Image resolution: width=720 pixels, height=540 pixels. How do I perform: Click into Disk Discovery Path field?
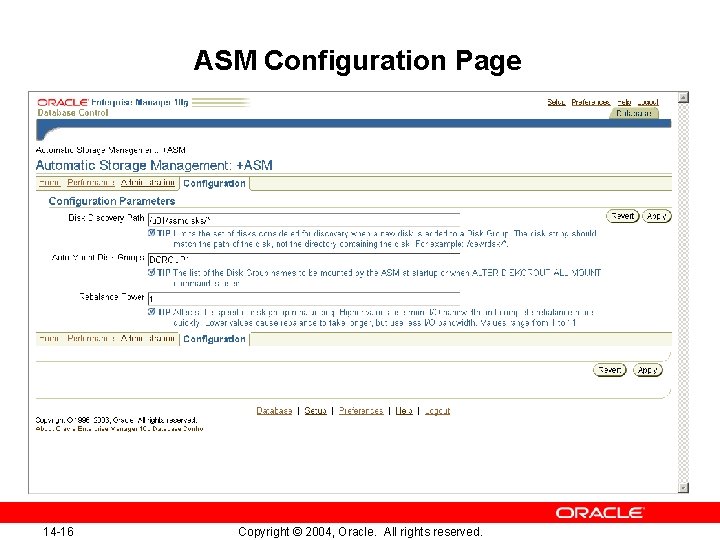pos(304,220)
